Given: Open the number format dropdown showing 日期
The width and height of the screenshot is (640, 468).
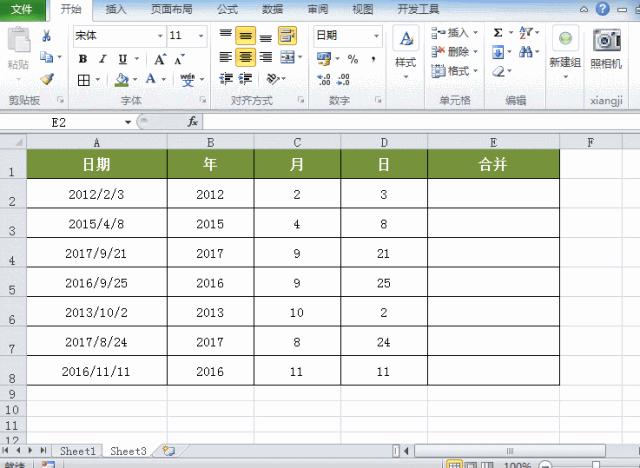Looking at the screenshot, I should pos(376,36).
